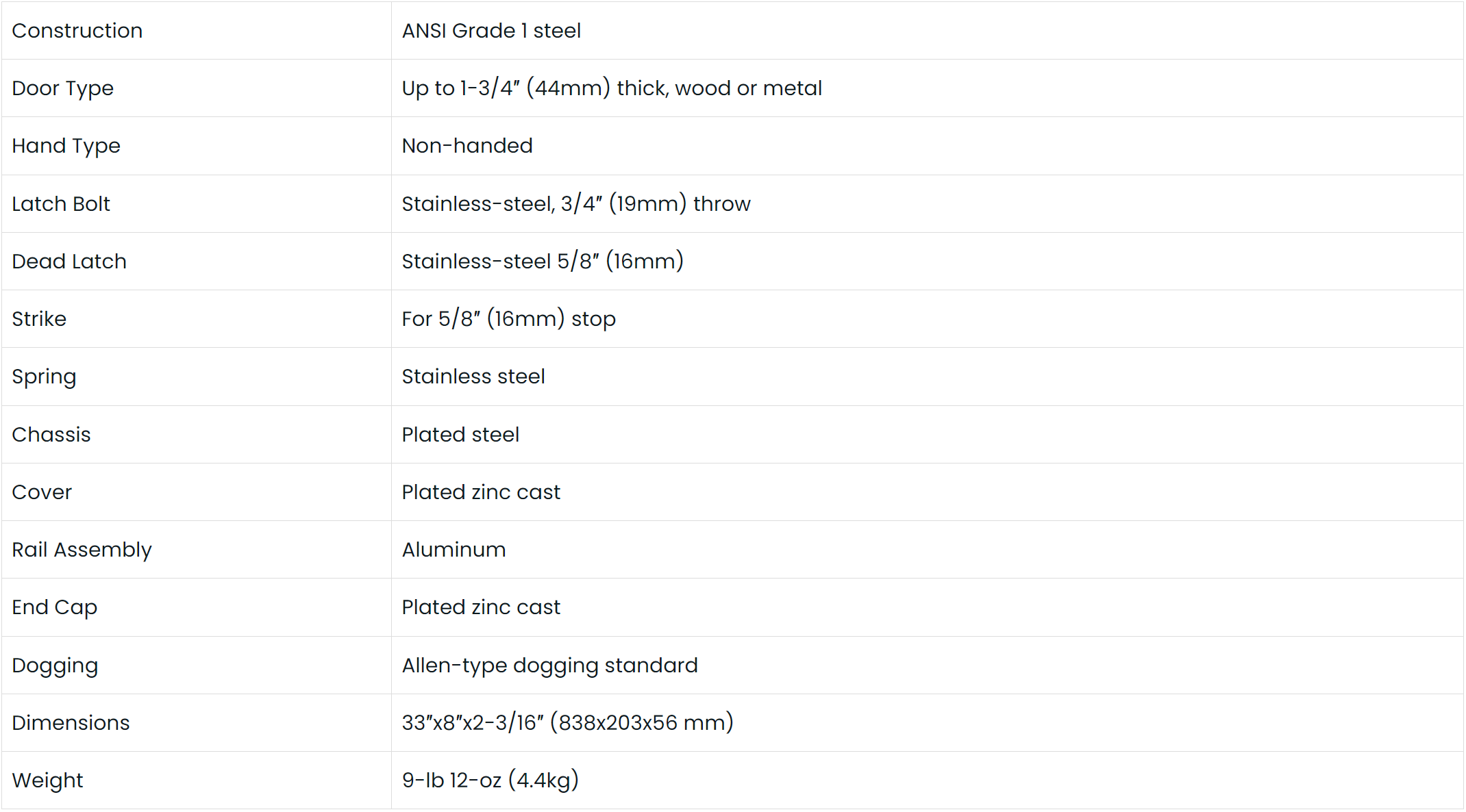Click the Aluminum rail assembly value
Screen dimensions: 1466x812
(x=454, y=550)
